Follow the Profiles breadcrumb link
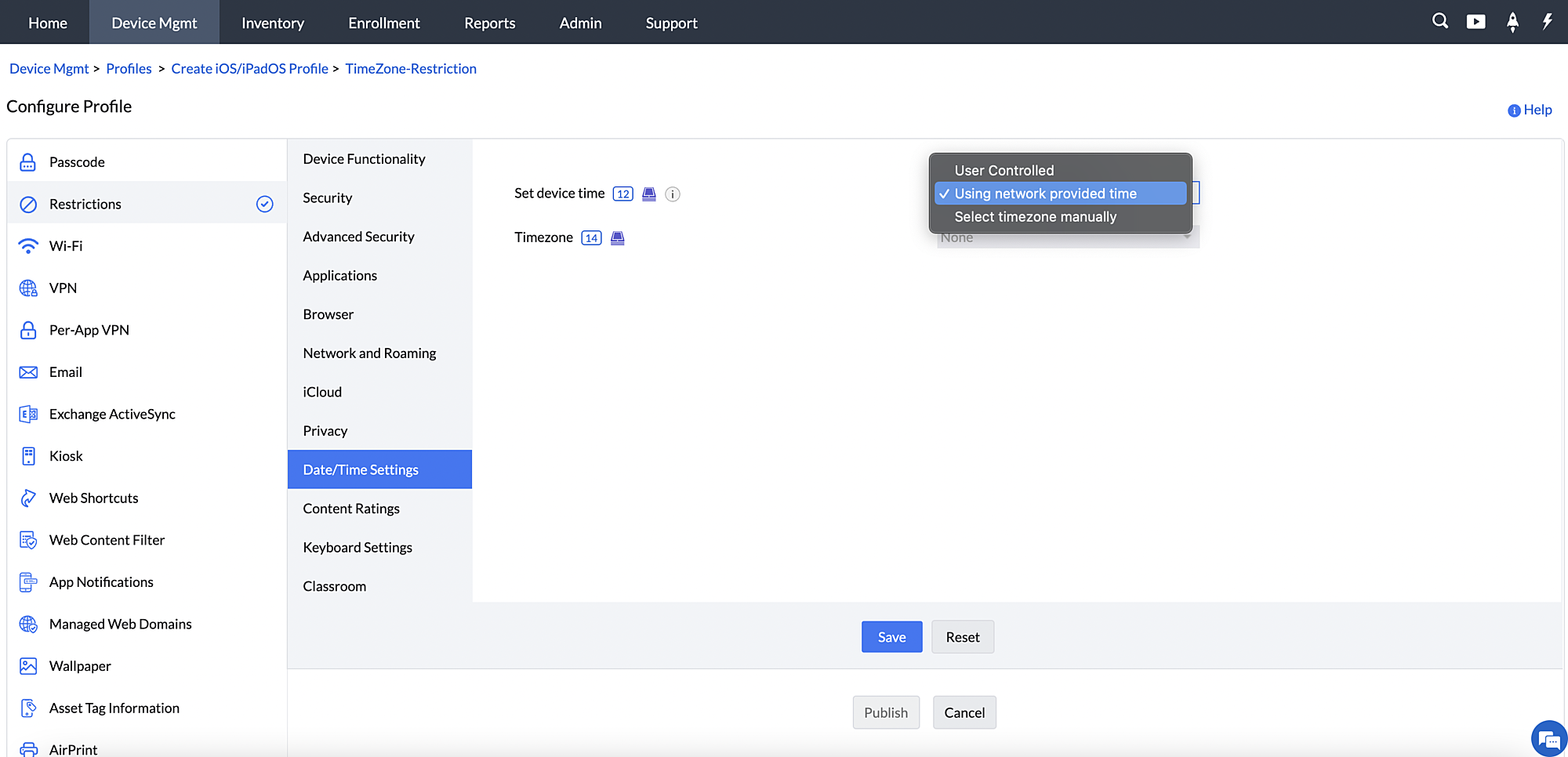 point(129,69)
